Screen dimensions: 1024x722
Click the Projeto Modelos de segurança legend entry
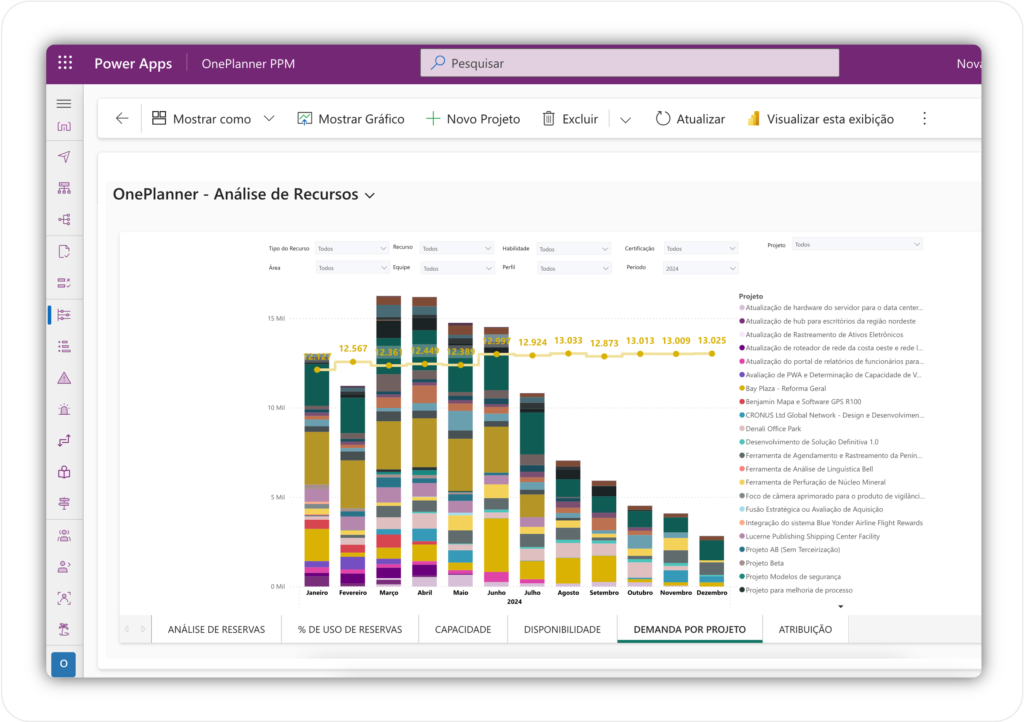pos(790,576)
